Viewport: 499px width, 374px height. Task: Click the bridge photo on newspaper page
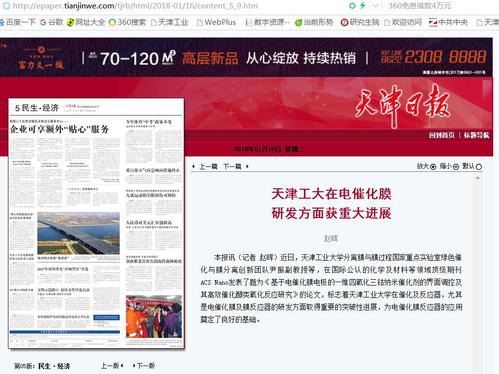point(78,233)
